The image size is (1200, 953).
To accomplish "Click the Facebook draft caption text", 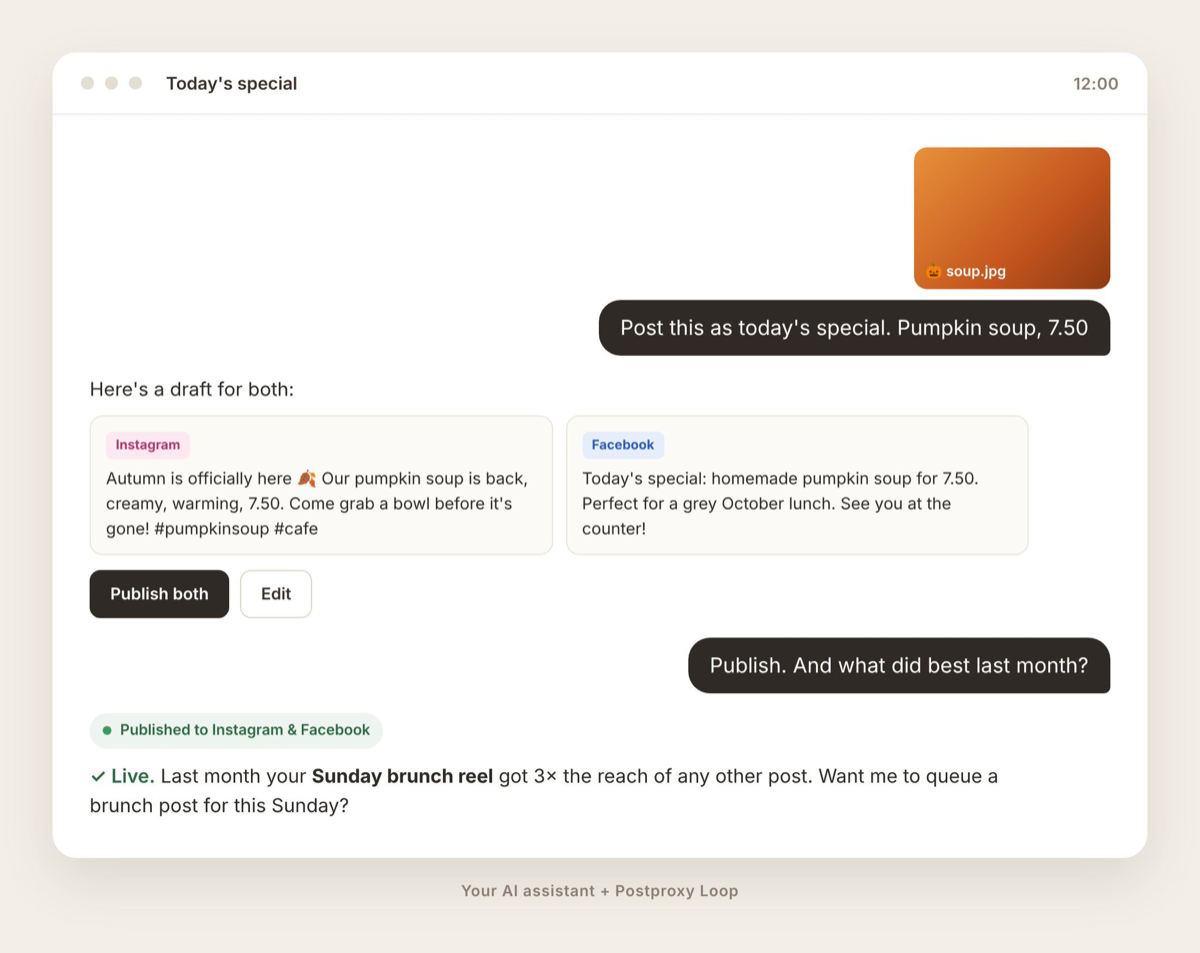I will pos(780,503).
